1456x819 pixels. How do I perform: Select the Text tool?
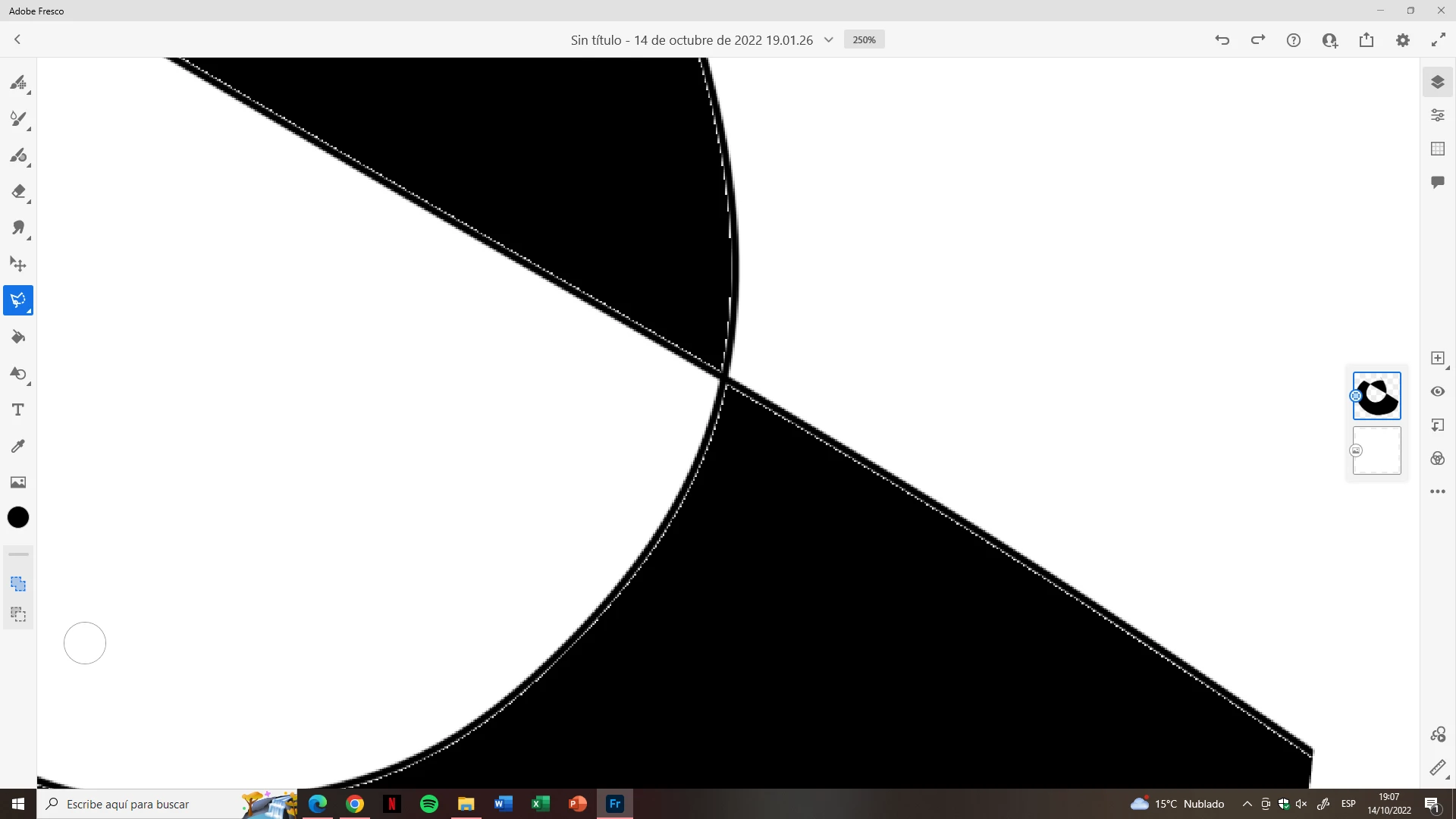(x=18, y=409)
